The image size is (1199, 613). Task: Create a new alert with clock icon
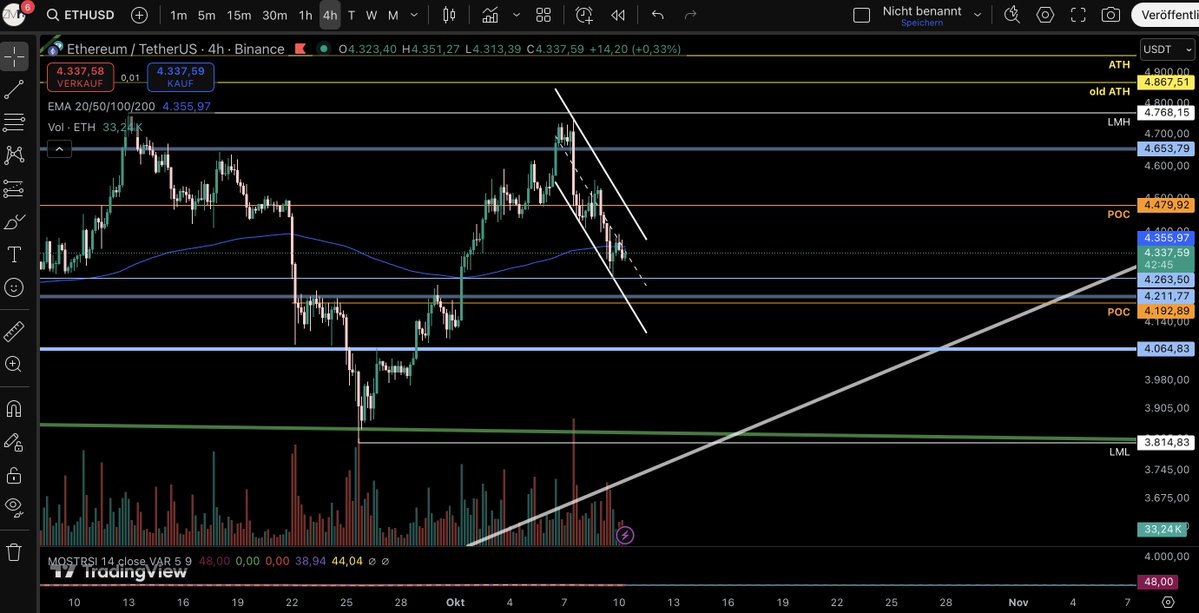pos(584,15)
